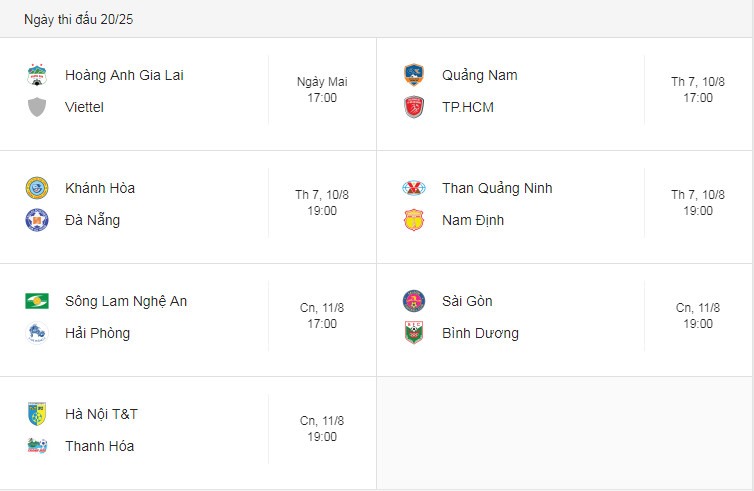The width and height of the screenshot is (754, 491).
Task: Click the Hoàng Anh Gia Lai team logo
Action: click(x=37, y=75)
